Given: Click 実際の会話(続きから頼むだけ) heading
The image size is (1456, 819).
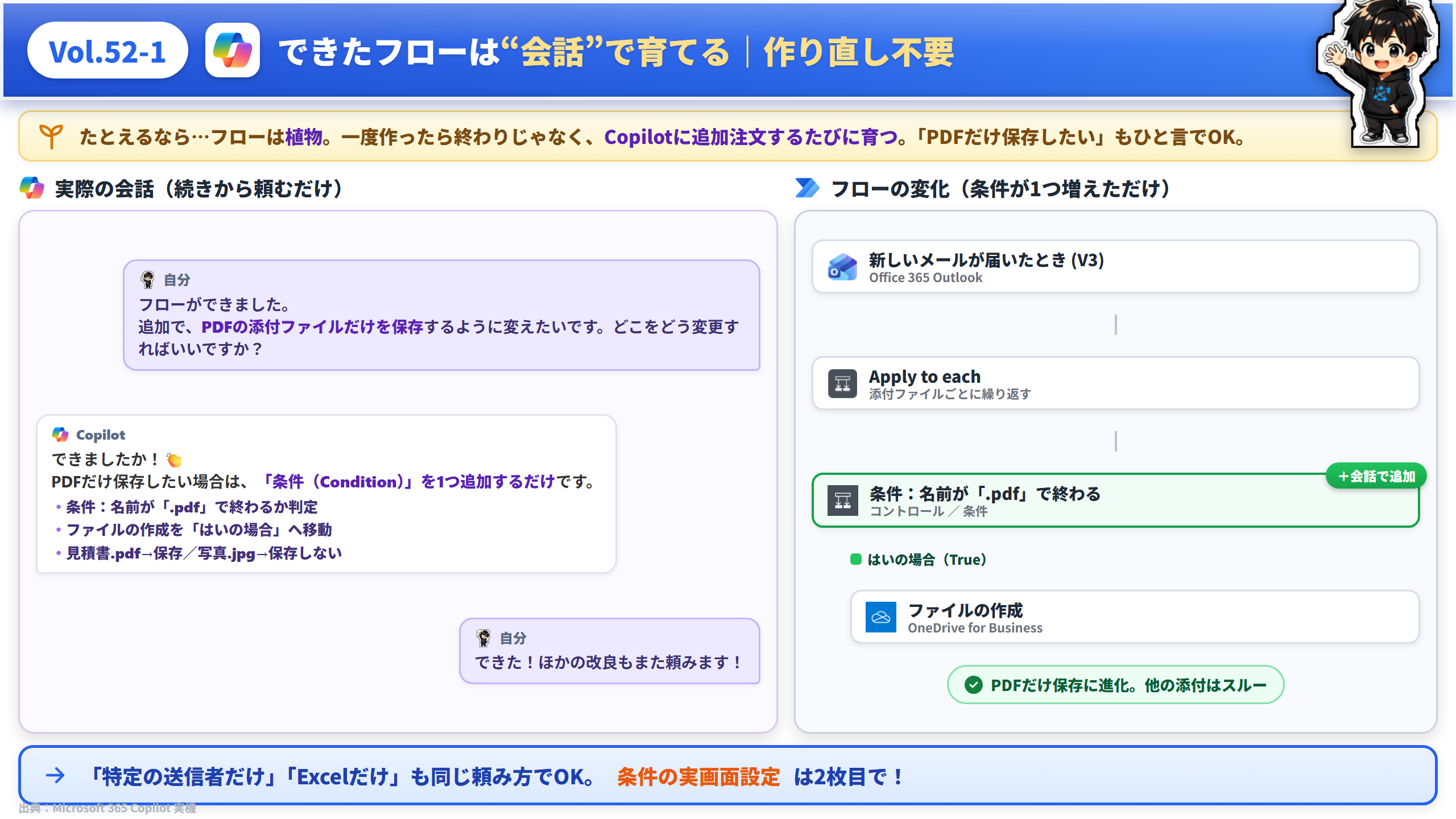Looking at the screenshot, I should [200, 188].
